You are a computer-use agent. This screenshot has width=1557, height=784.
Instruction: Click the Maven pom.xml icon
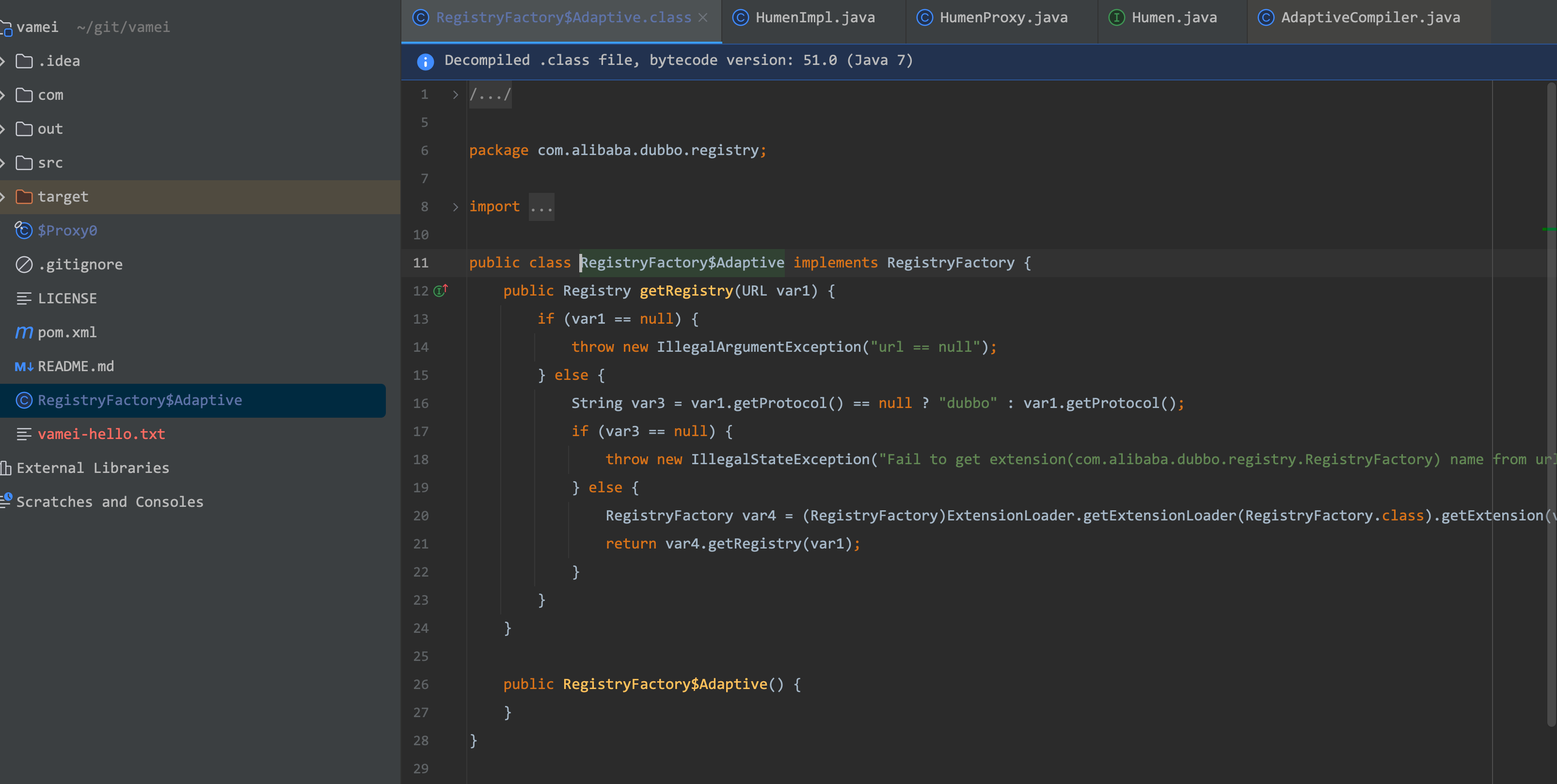pyautogui.click(x=24, y=332)
